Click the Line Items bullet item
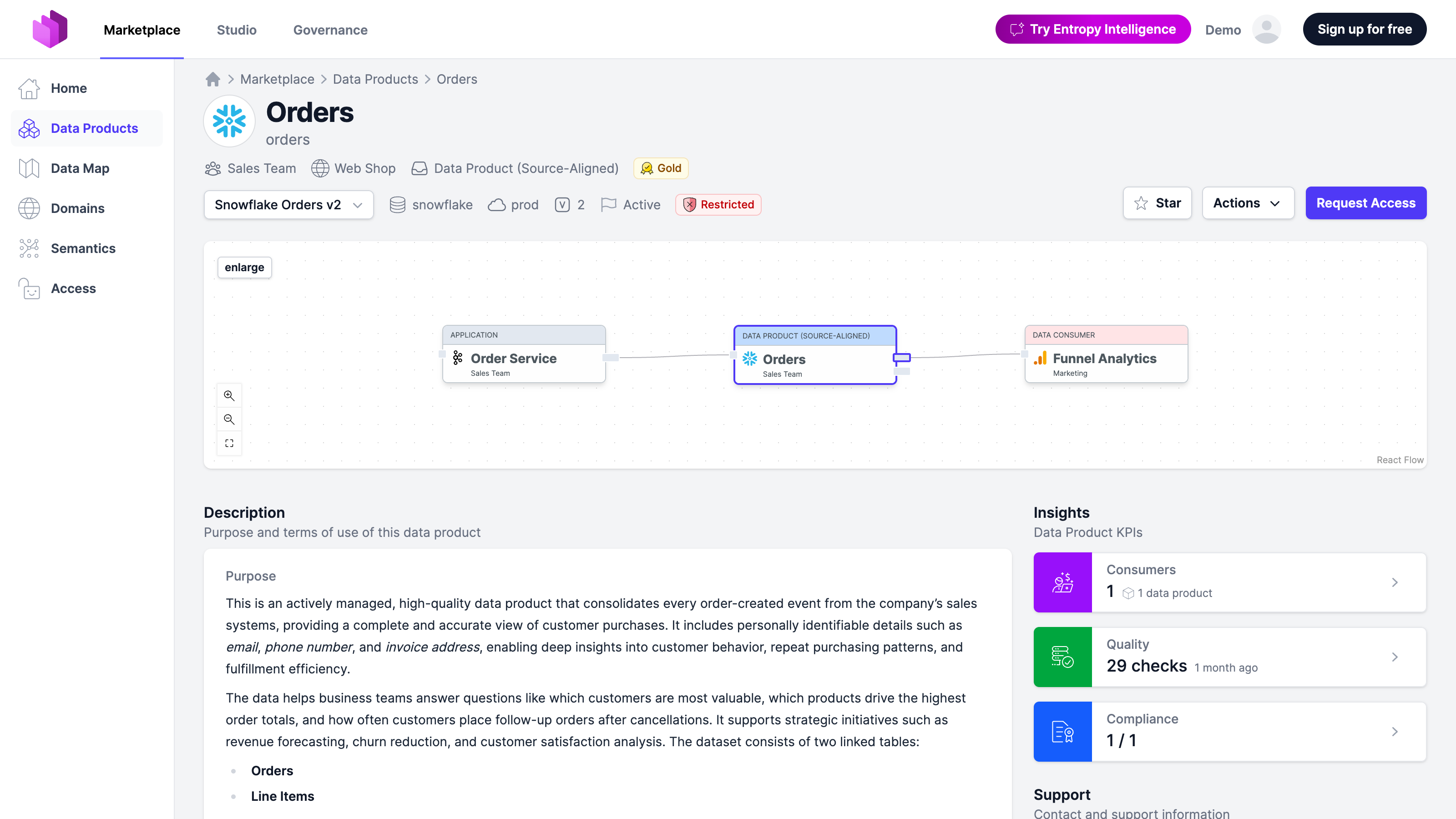Viewport: 1456px width, 819px height. click(x=283, y=796)
